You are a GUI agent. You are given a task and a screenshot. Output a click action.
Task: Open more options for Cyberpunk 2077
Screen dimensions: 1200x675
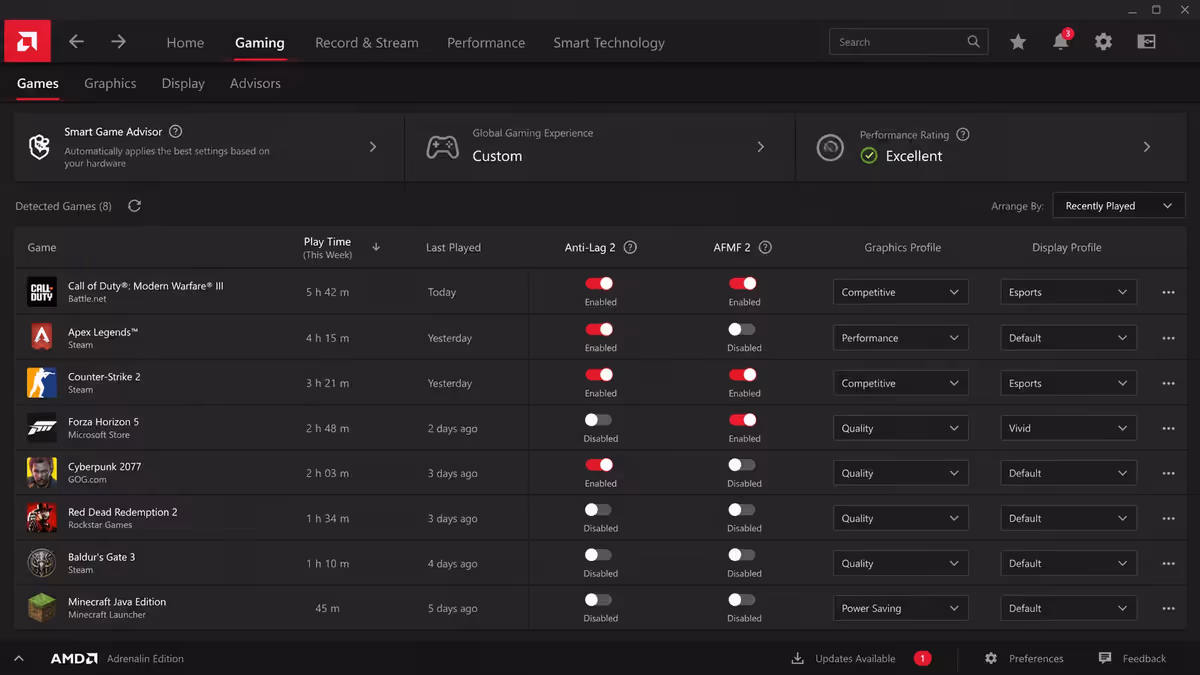[1168, 473]
